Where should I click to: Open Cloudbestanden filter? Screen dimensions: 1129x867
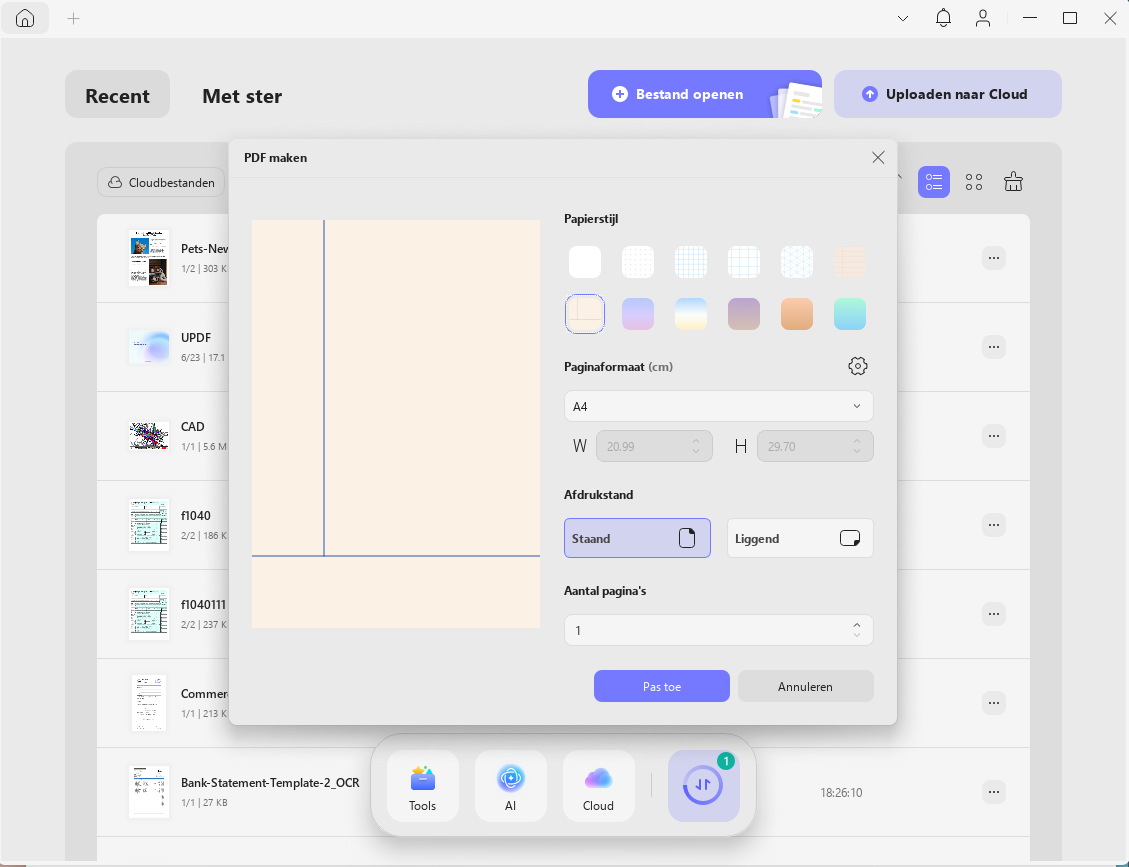click(x=161, y=182)
